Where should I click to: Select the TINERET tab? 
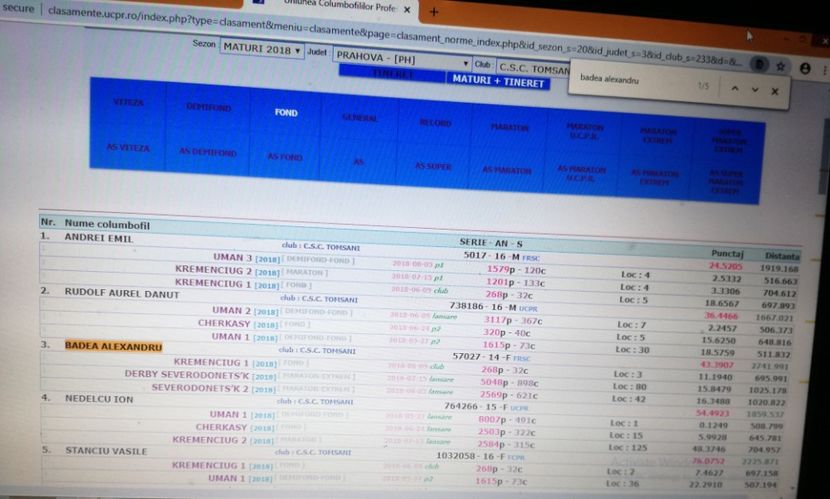tap(390, 73)
